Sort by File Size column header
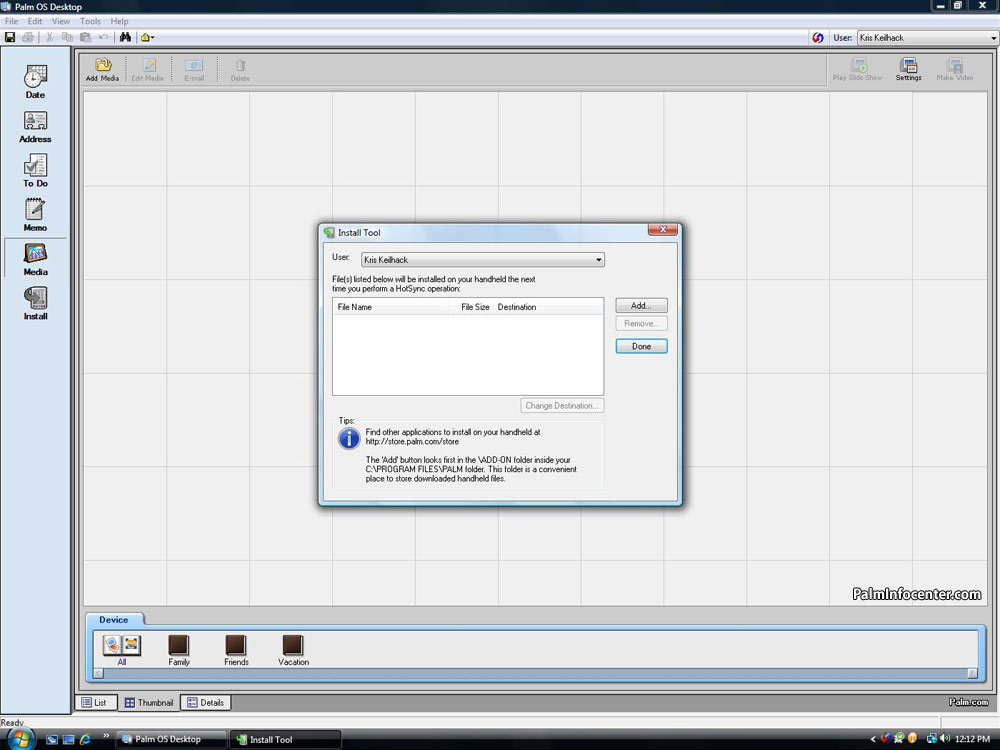Image resolution: width=1000 pixels, height=750 pixels. (x=470, y=307)
